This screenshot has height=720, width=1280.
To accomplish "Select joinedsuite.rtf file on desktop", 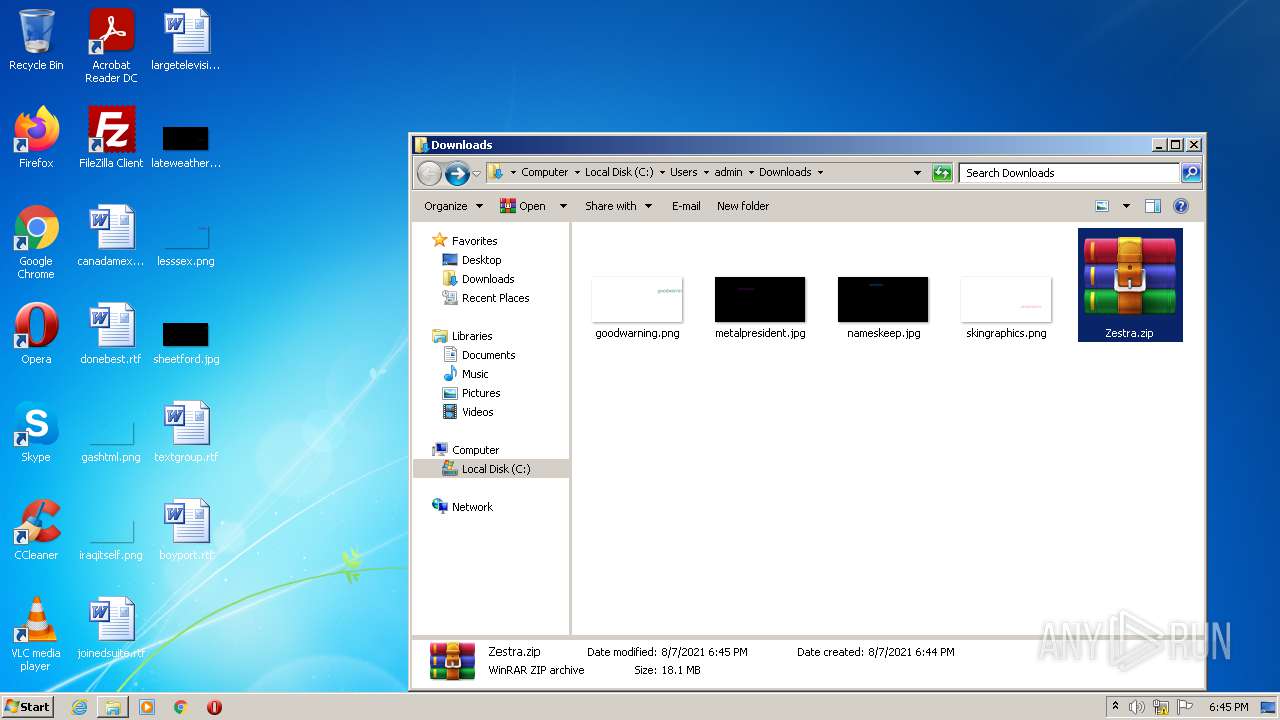I will [111, 628].
